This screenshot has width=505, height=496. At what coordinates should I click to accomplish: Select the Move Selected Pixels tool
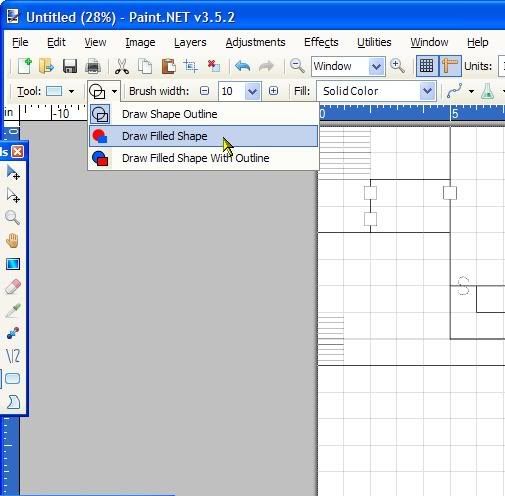click(13, 173)
